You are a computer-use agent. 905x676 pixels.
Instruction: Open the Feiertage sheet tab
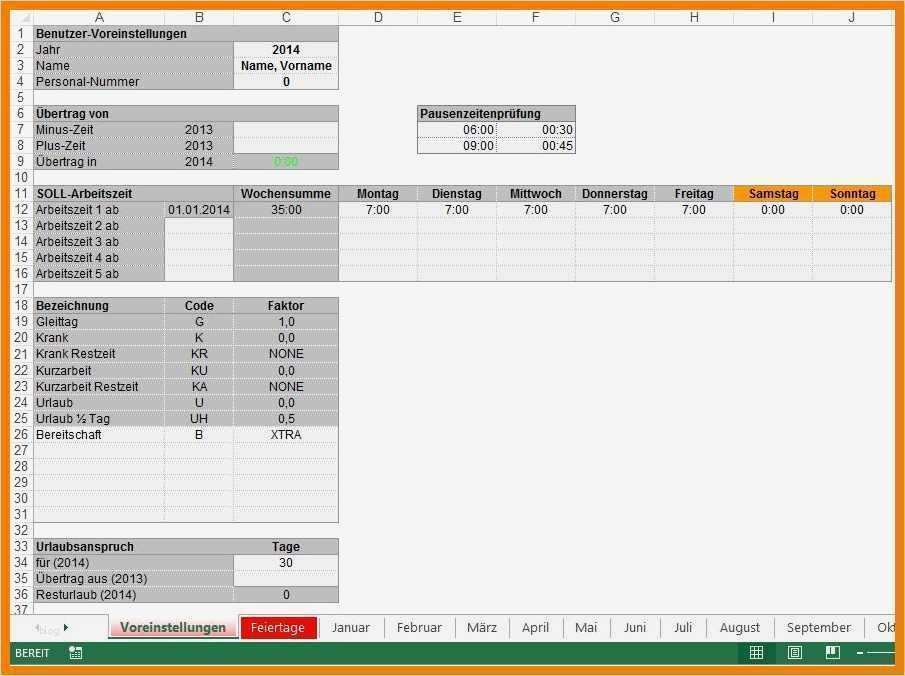pos(278,628)
